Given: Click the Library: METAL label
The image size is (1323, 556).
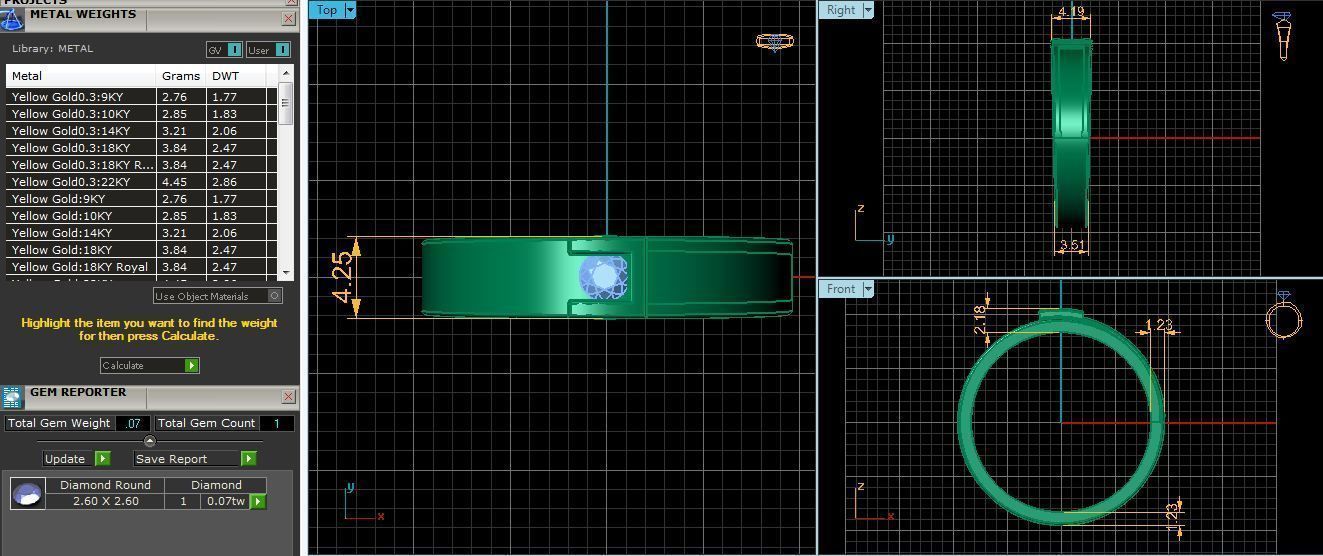Looking at the screenshot, I should pyautogui.click(x=52, y=48).
